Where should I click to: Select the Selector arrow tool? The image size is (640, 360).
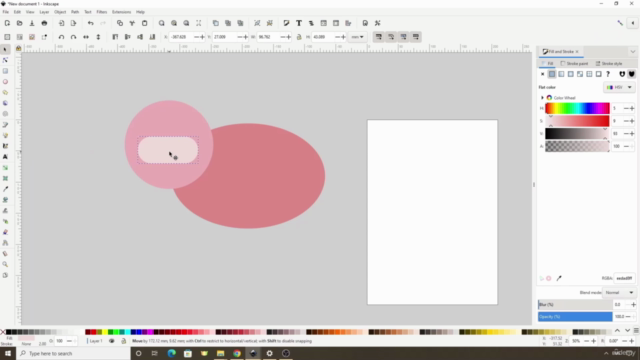point(5,49)
